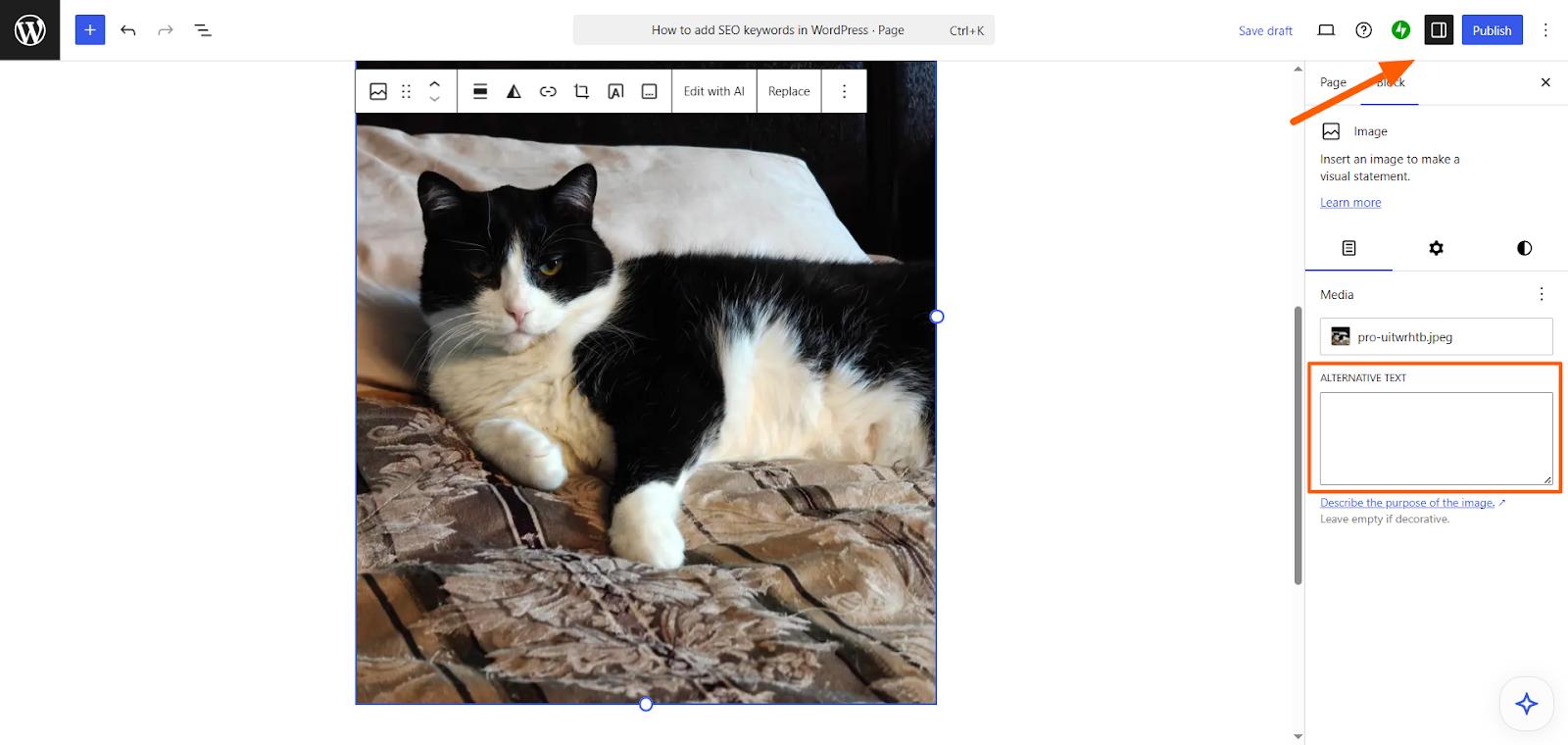Change the image block type icon
1568x745 pixels.
pyautogui.click(x=378, y=91)
